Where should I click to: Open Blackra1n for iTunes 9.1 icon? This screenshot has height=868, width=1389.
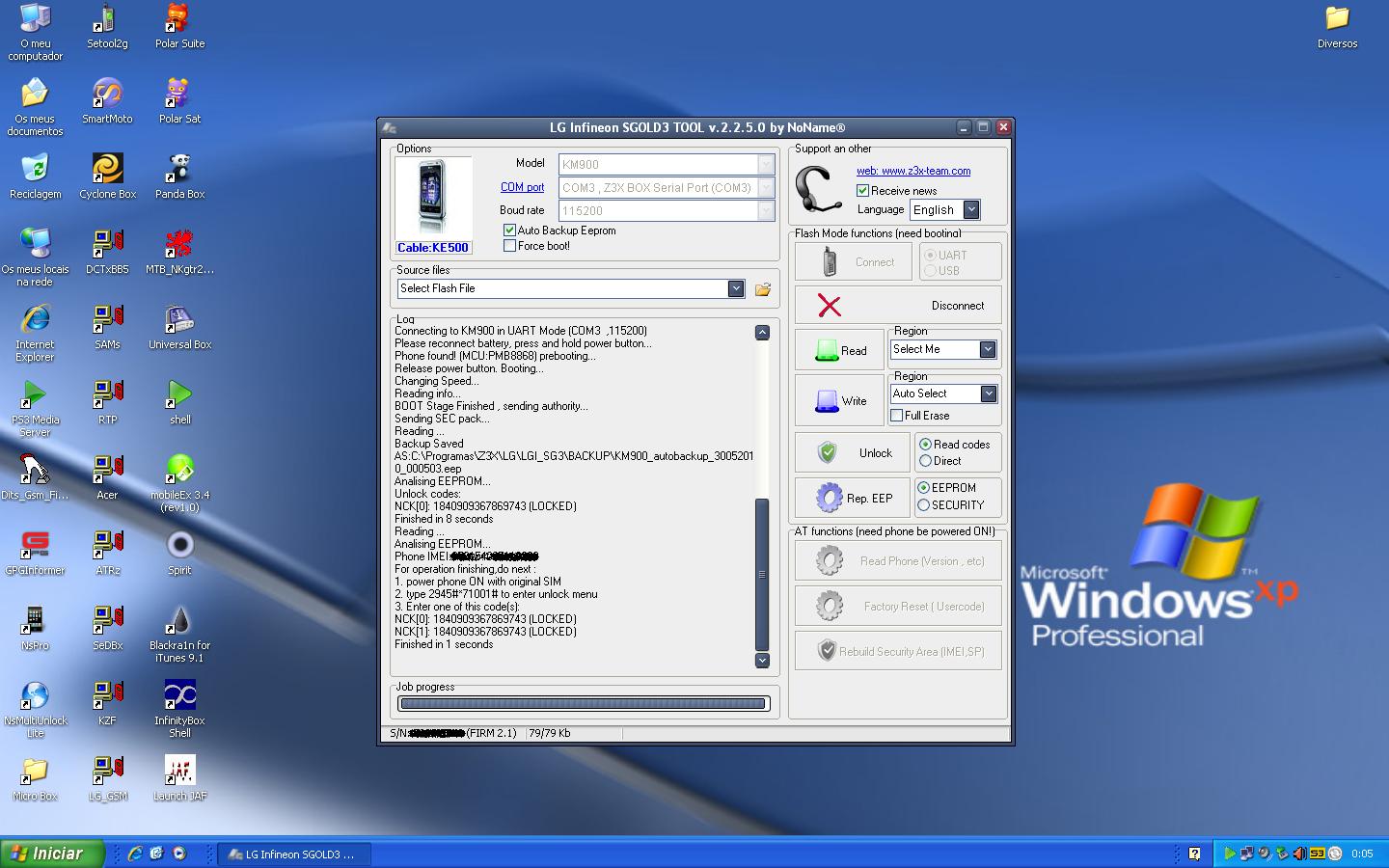[179, 633]
